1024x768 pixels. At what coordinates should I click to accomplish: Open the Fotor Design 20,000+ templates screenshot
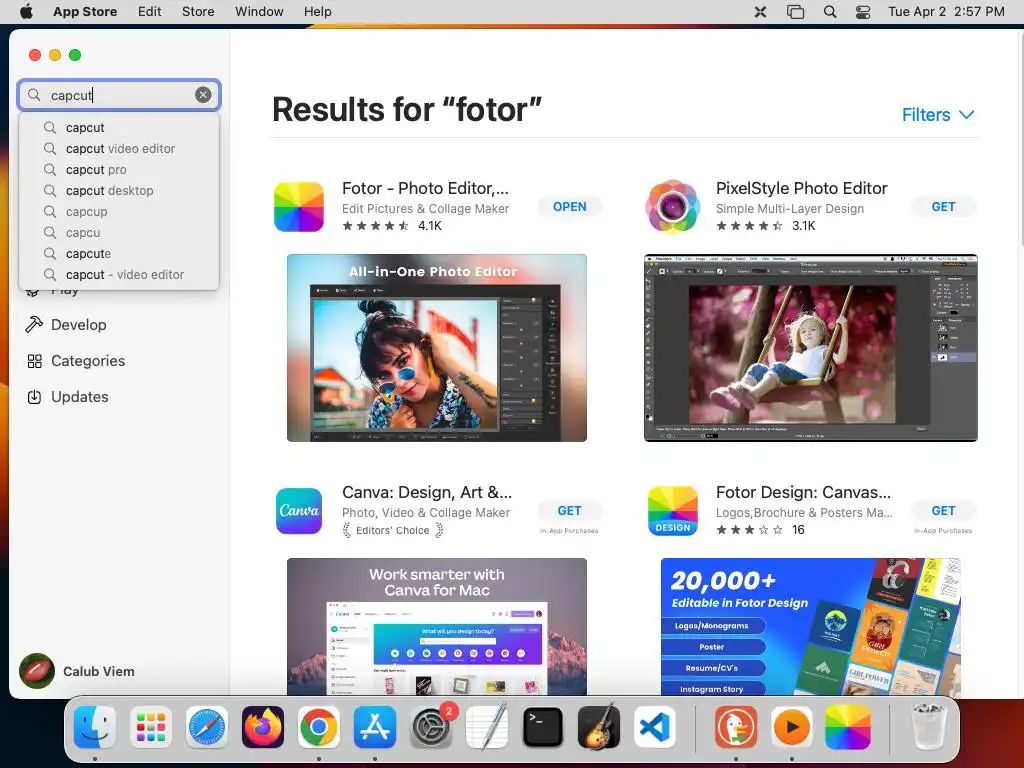[x=810, y=626]
